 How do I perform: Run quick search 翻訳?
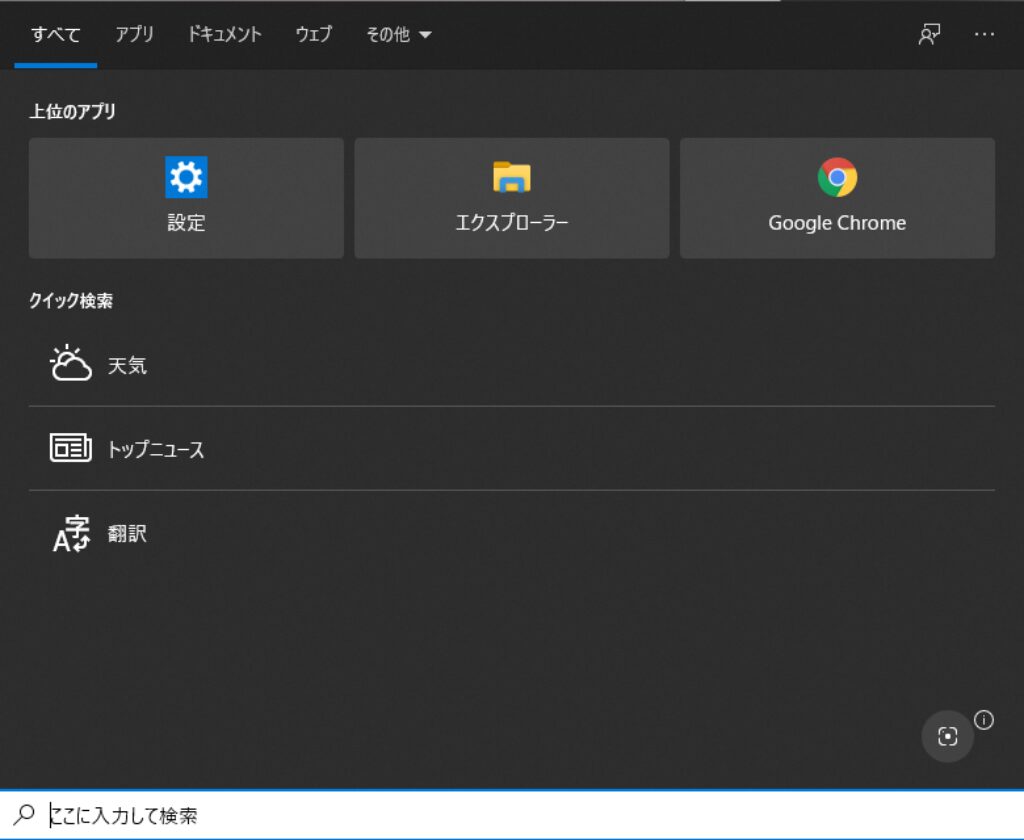click(511, 533)
